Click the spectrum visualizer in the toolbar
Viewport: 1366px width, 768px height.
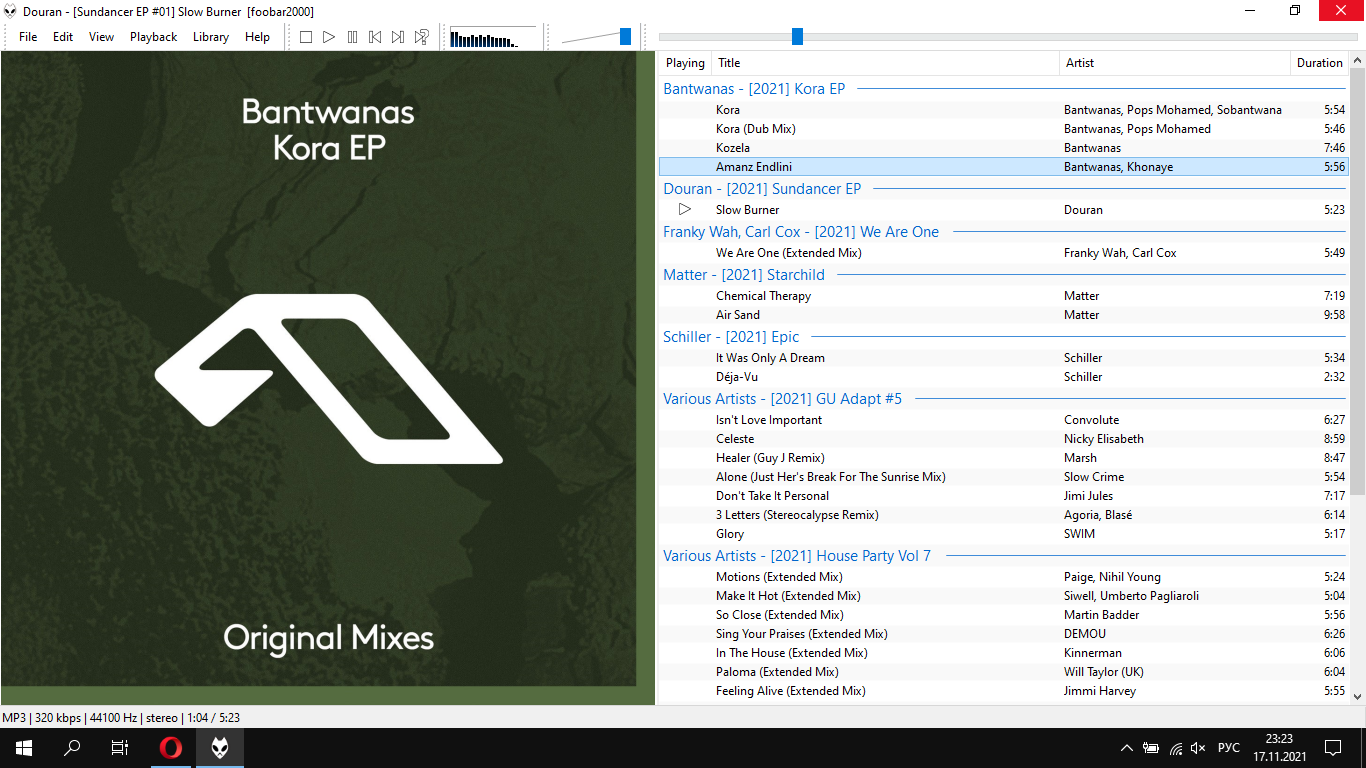coord(493,38)
